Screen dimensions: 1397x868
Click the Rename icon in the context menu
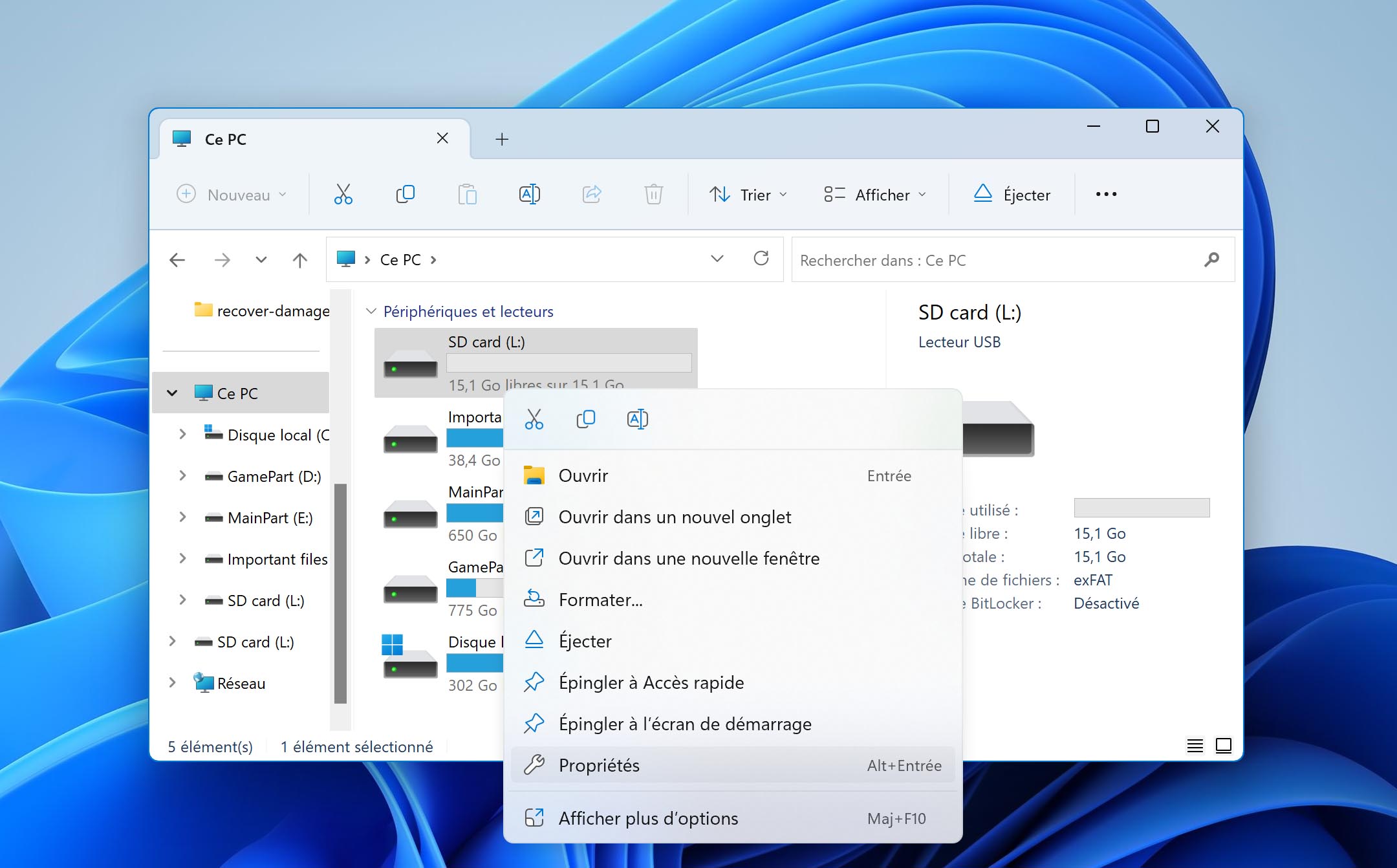(x=638, y=419)
